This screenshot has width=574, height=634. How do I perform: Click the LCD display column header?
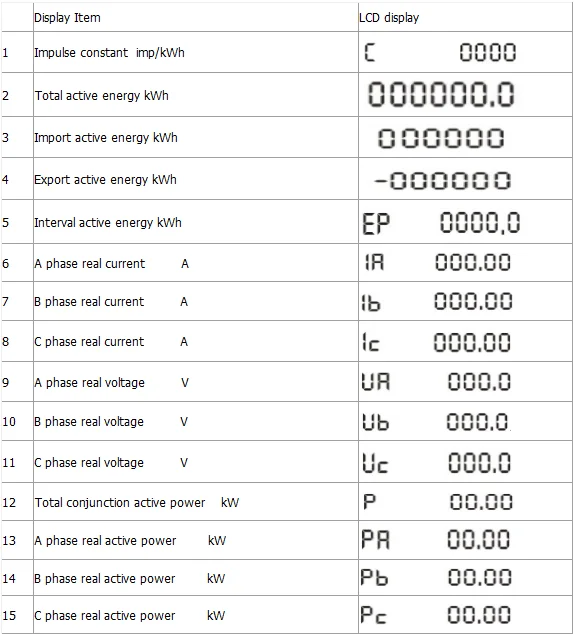tap(389, 18)
